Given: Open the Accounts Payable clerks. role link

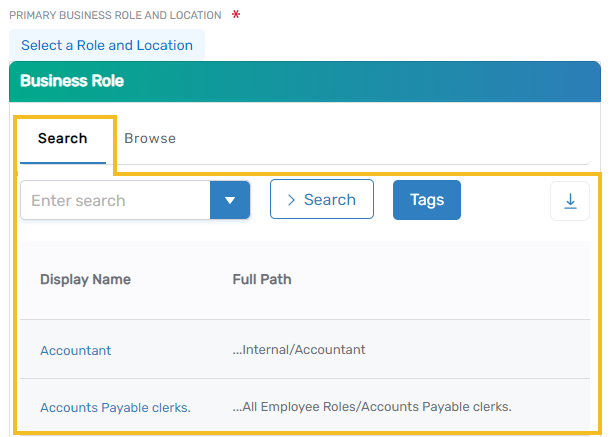Looking at the screenshot, I should [116, 407].
